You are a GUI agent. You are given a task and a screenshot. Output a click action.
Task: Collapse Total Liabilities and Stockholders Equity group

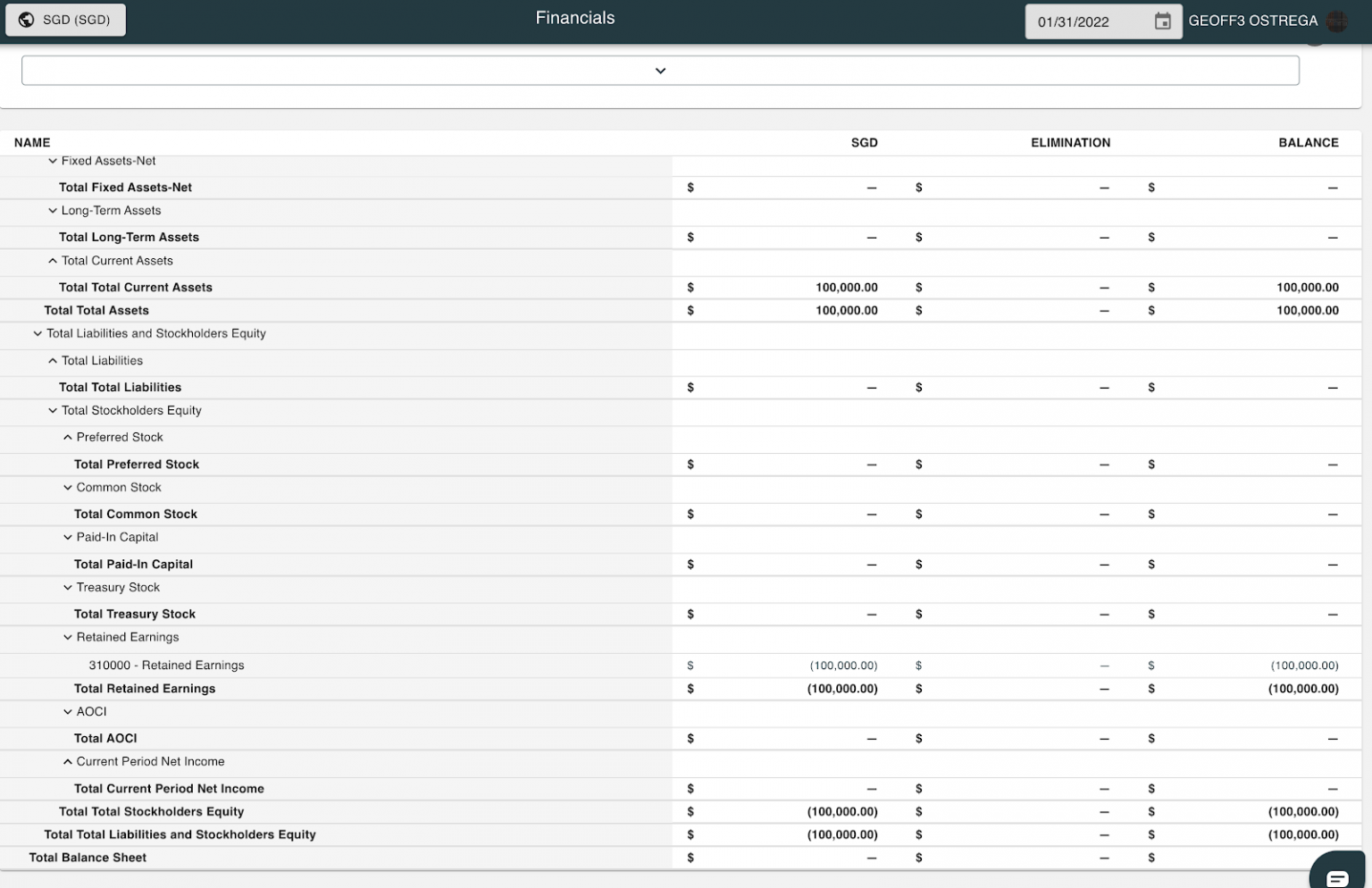click(38, 333)
